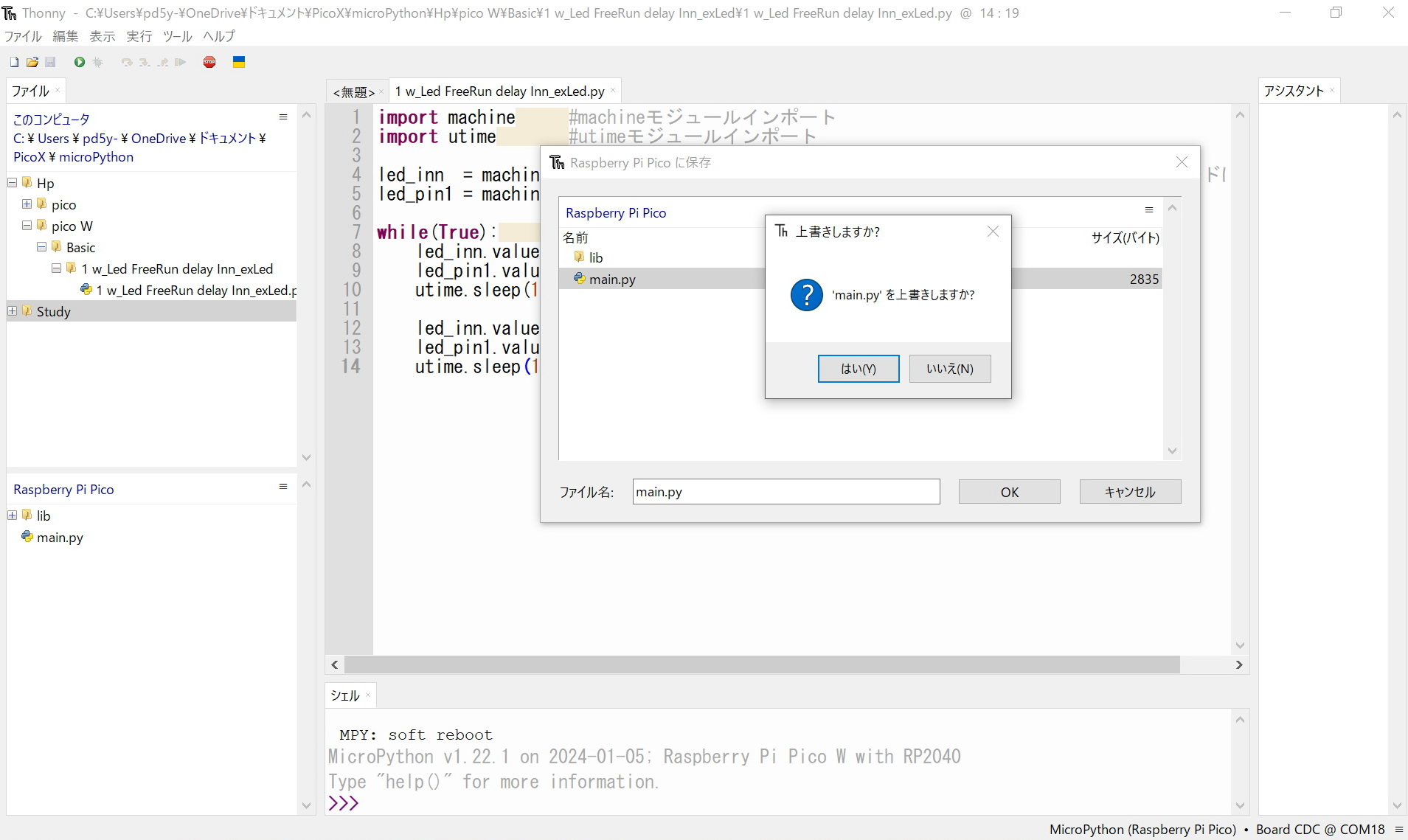This screenshot has width=1408, height=840.
Task: Click the サイズ(バイト) column header
Action: click(1125, 237)
